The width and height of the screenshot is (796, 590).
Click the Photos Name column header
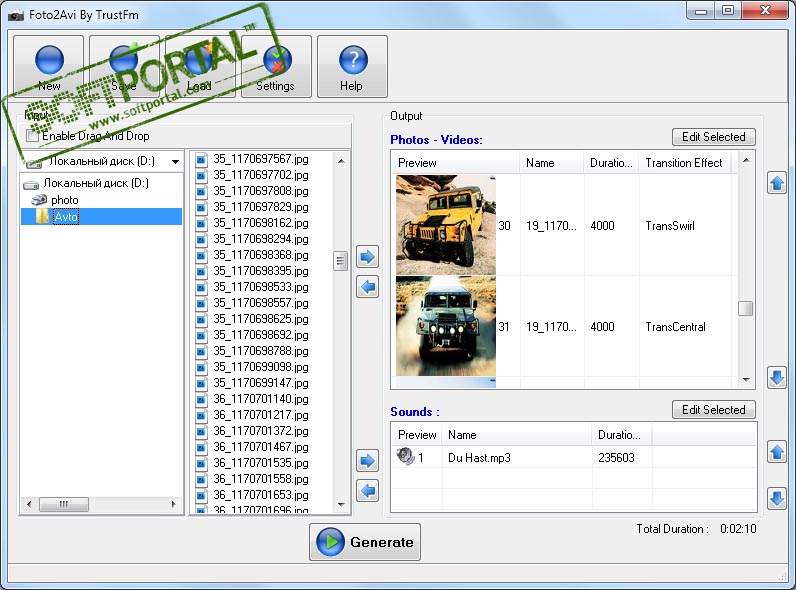[552, 163]
